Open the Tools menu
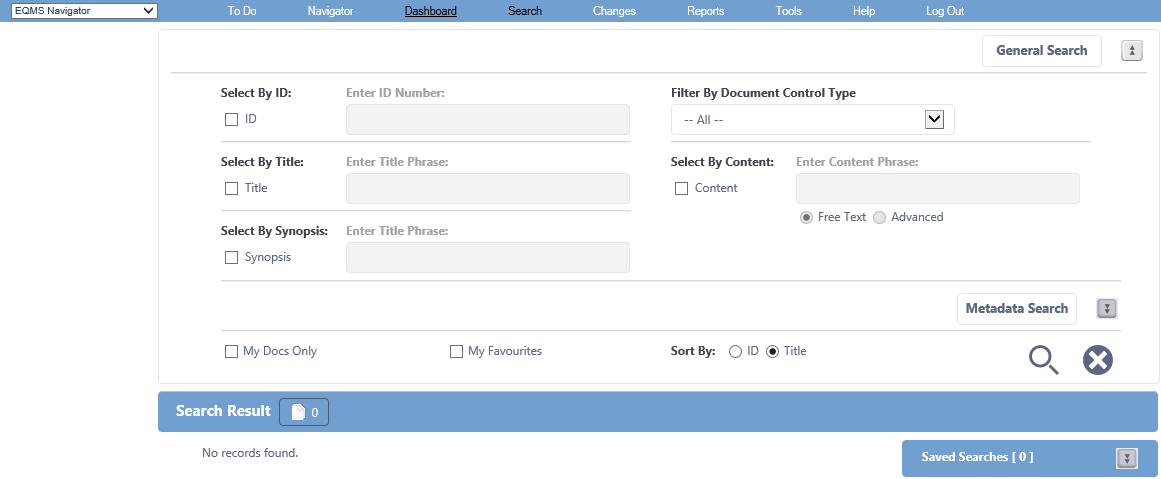Viewport: 1161px width, 479px height. pos(789,11)
